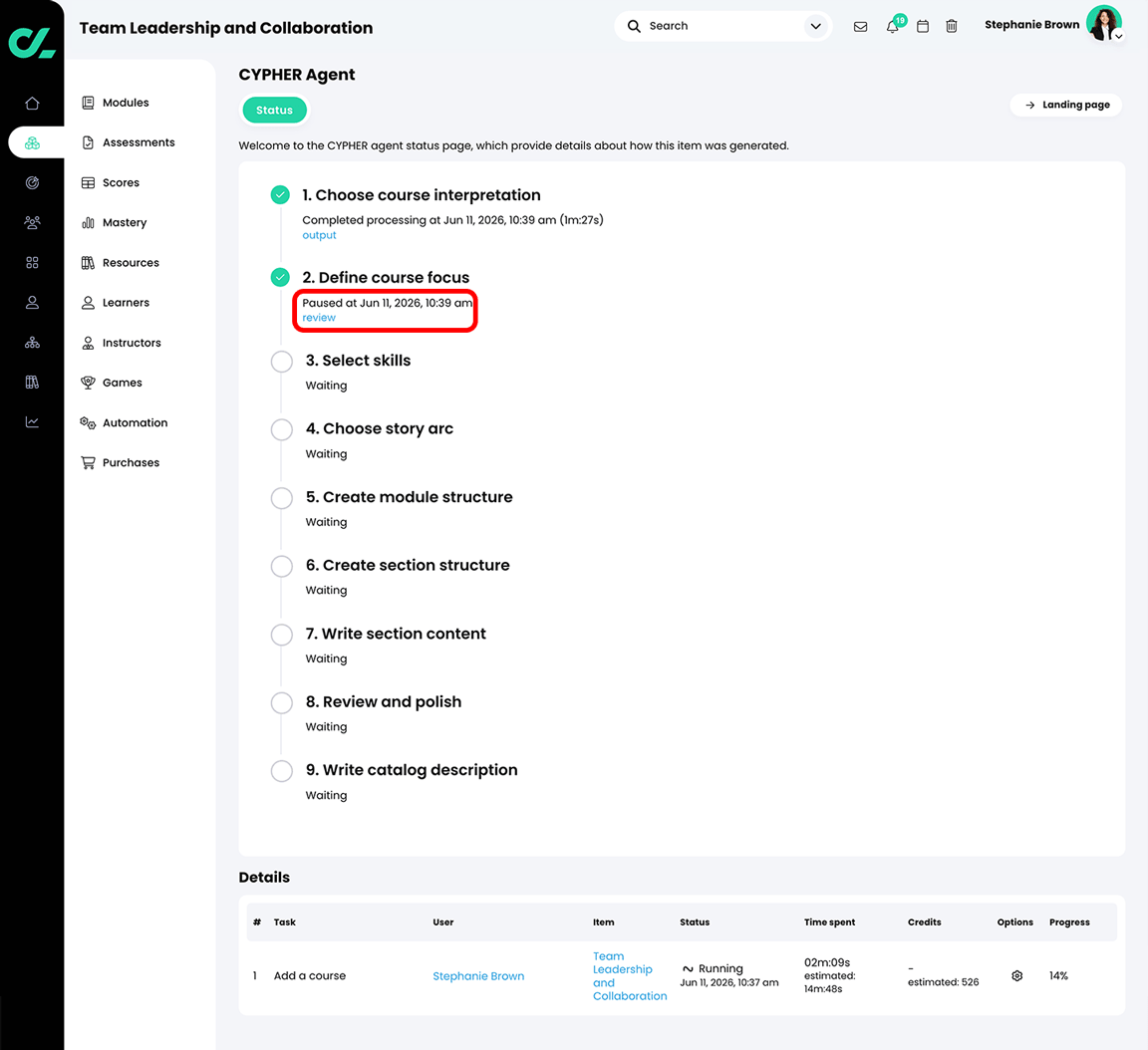
Task: Open the courses cubes icon in rail
Action: pos(32,142)
